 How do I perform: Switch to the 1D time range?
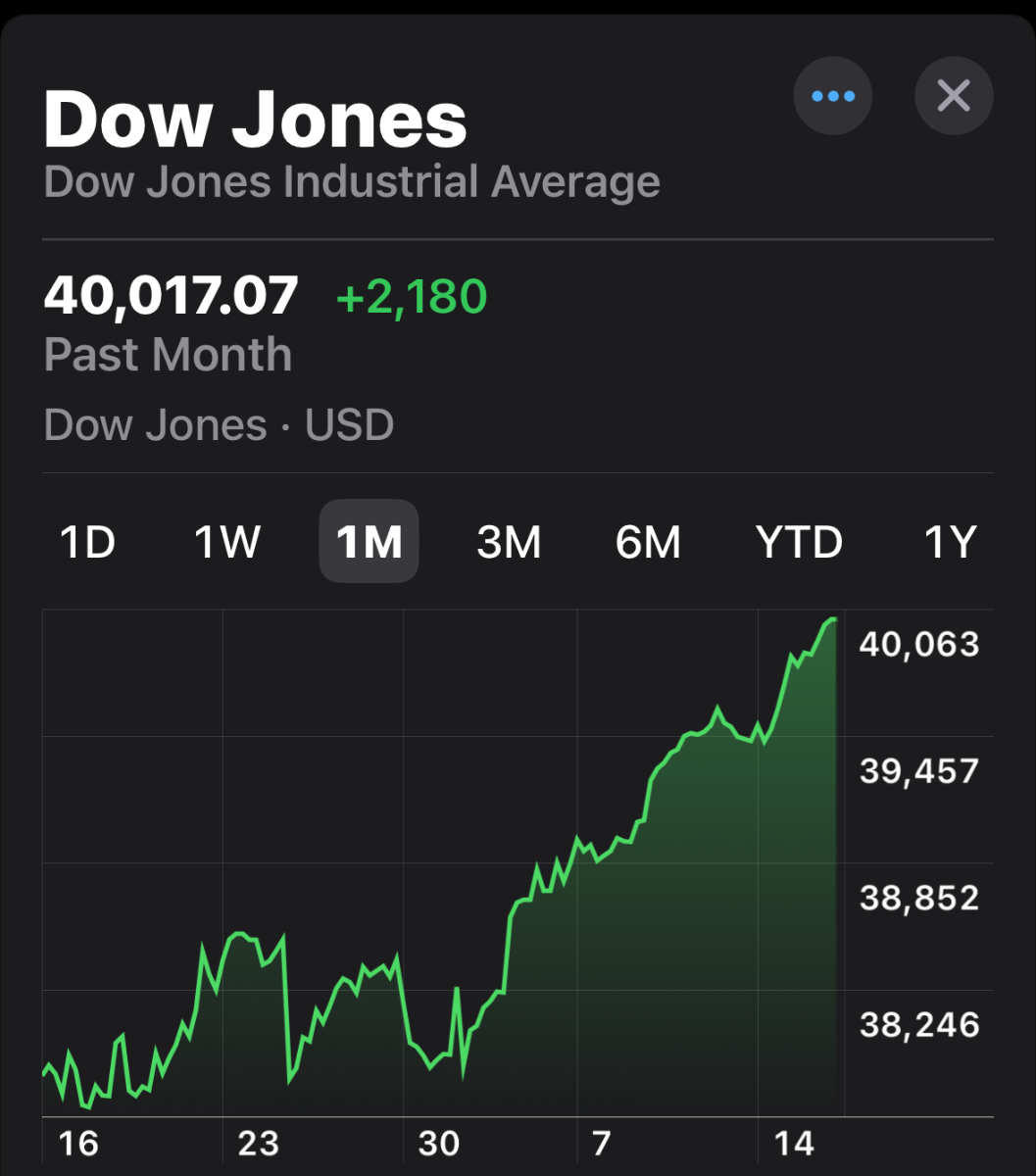tap(88, 542)
